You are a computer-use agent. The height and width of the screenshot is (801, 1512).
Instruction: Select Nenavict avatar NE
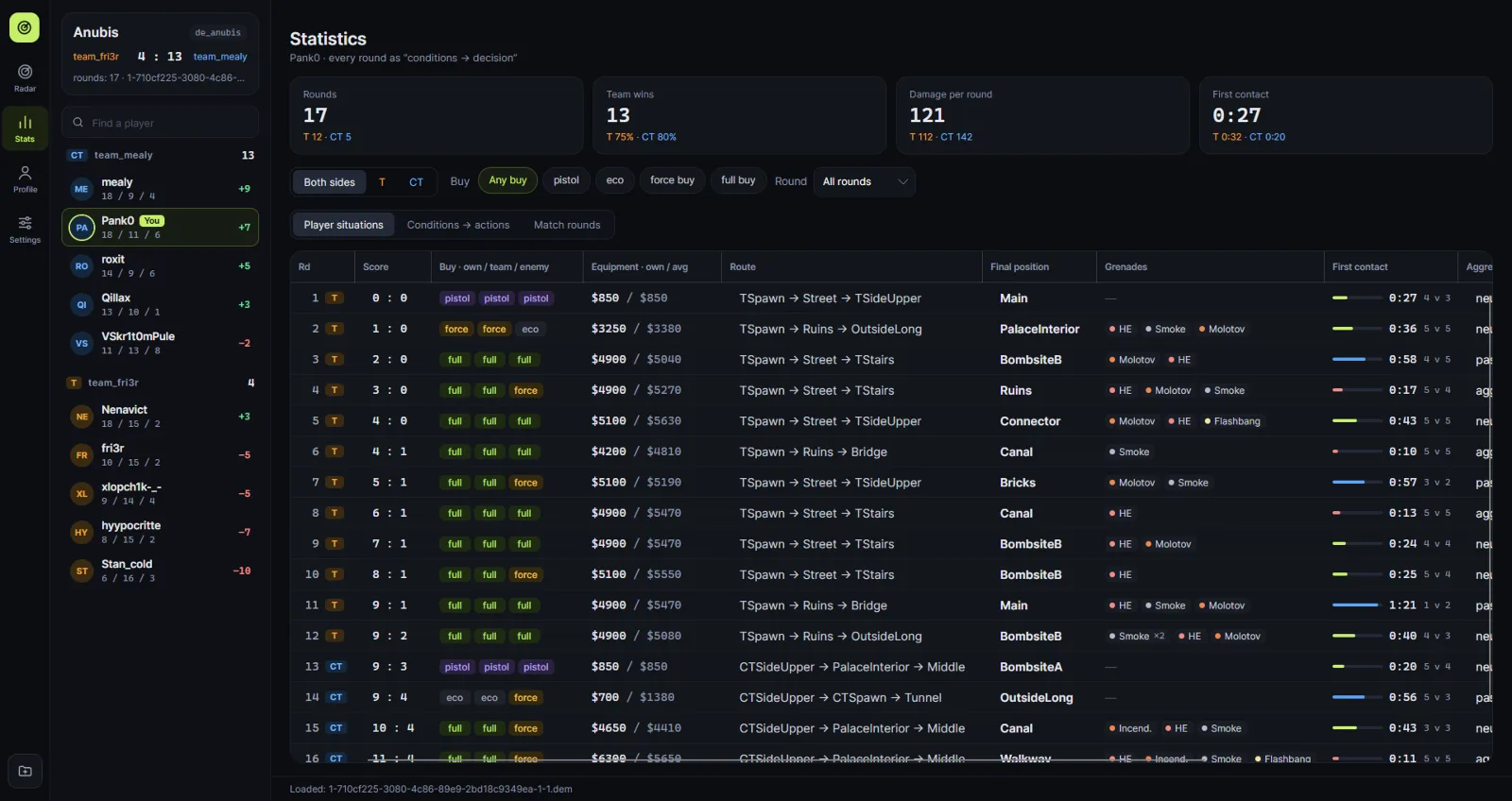click(x=81, y=417)
